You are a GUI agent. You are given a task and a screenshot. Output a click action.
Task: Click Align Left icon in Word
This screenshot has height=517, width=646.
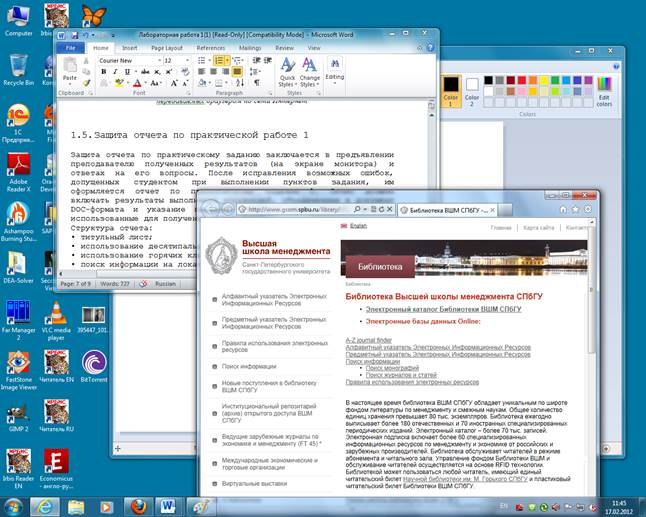tap(201, 72)
